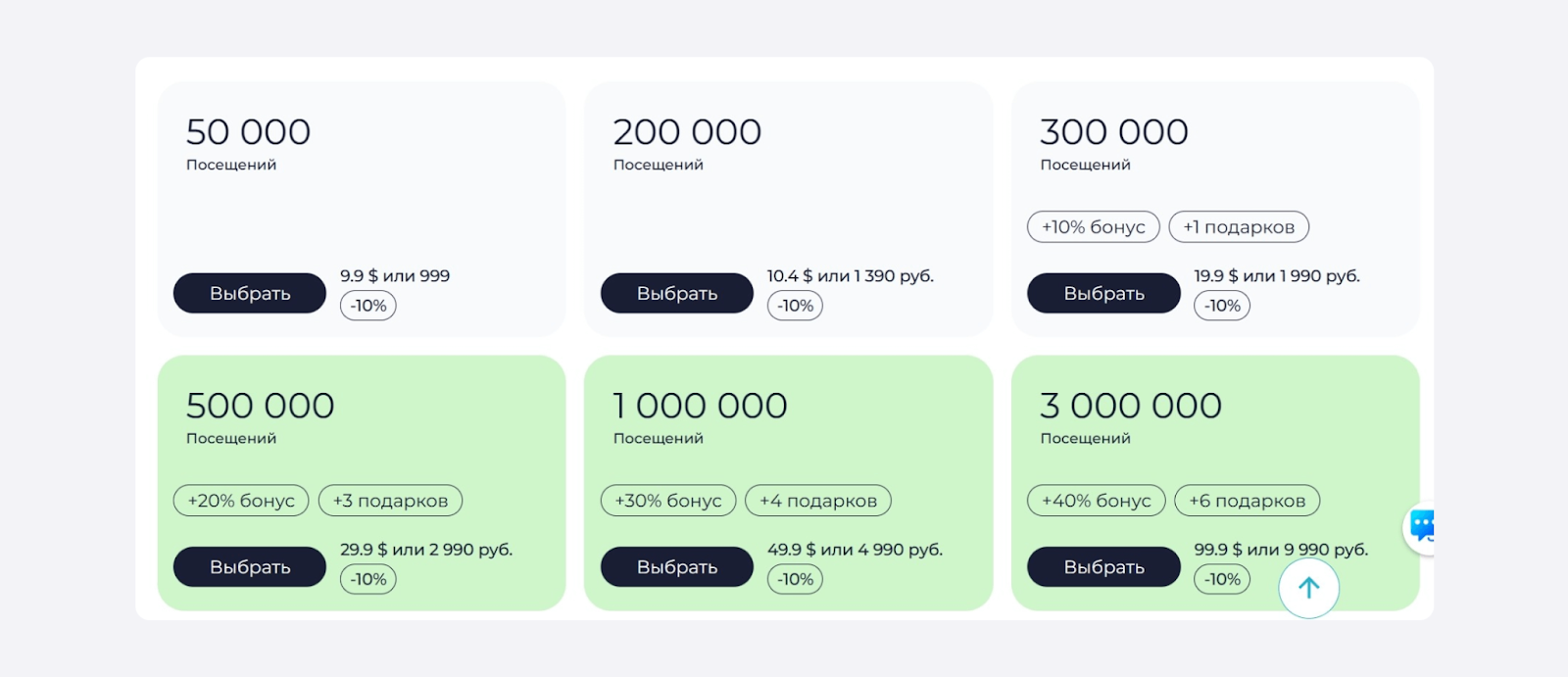Select the 300 000 visits package
1568x677 pixels.
pos(1103,293)
